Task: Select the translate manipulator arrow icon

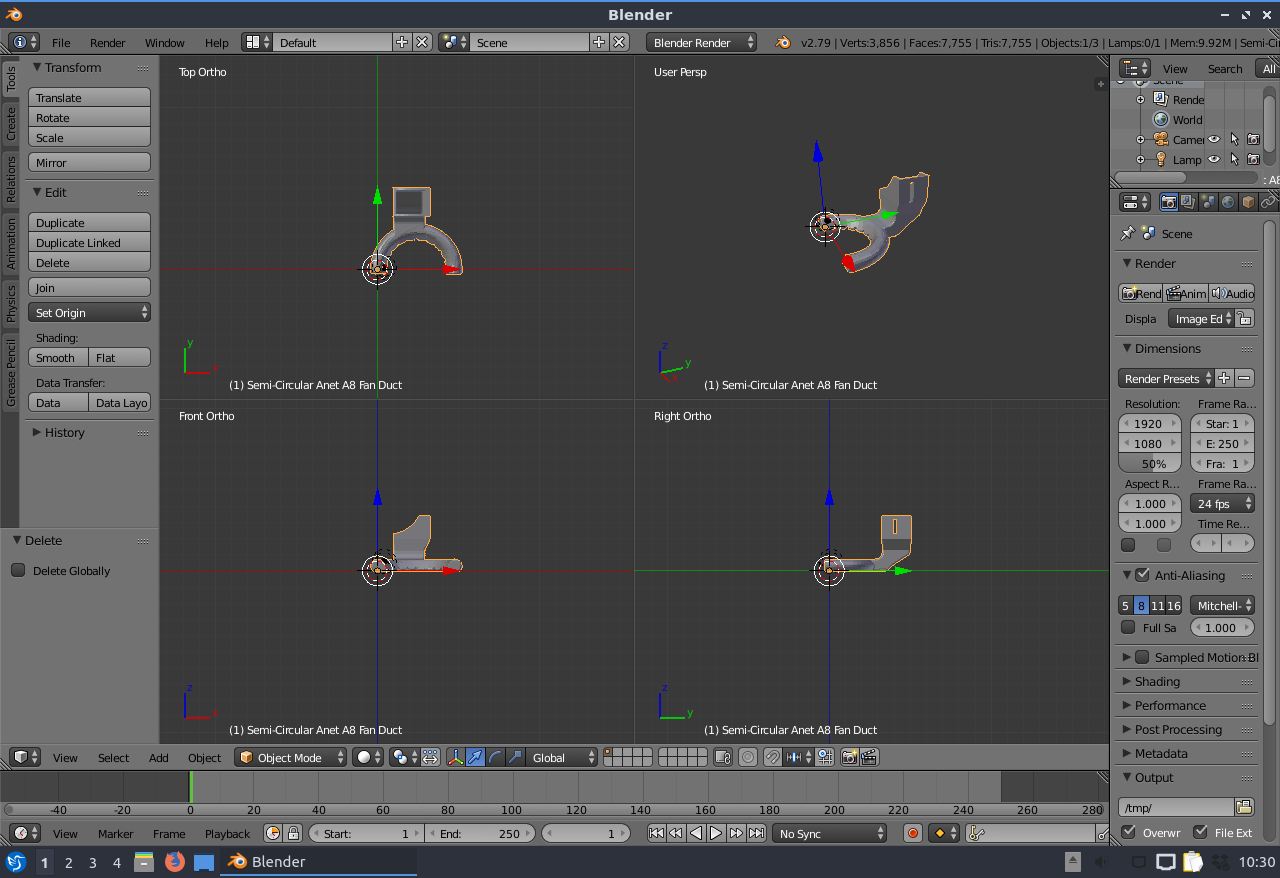Action: (x=475, y=757)
